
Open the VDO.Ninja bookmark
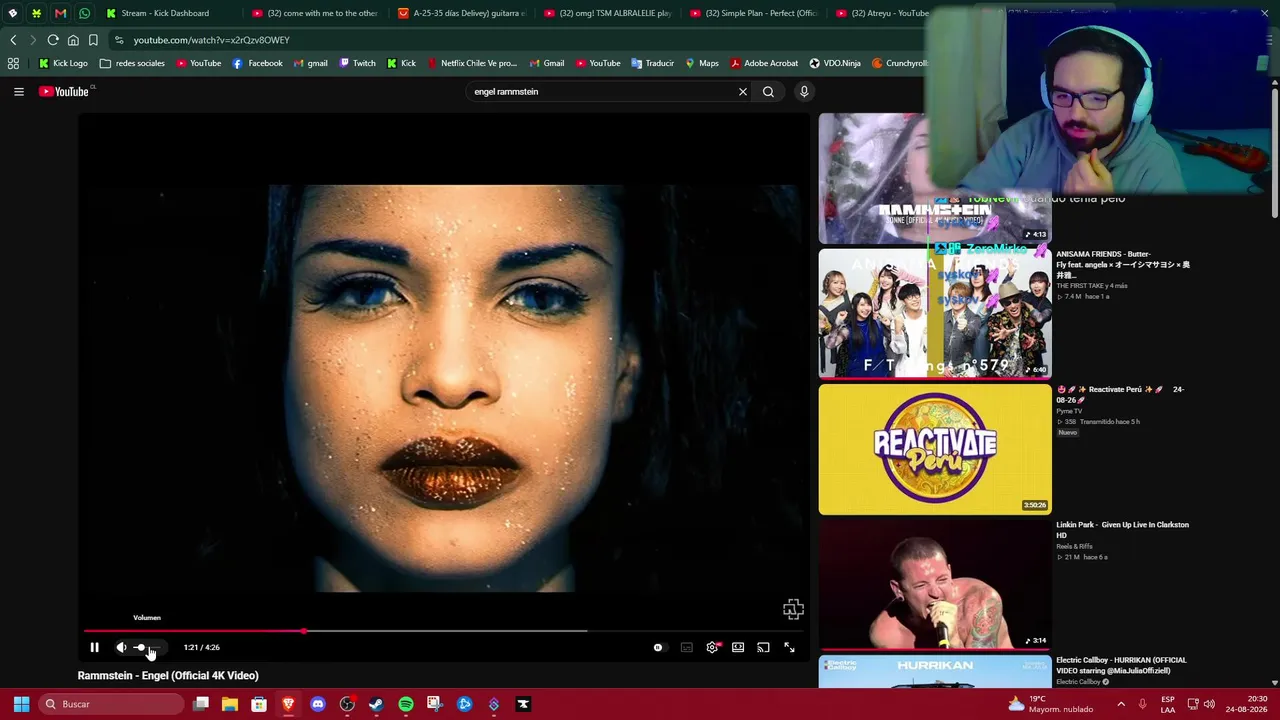[834, 63]
